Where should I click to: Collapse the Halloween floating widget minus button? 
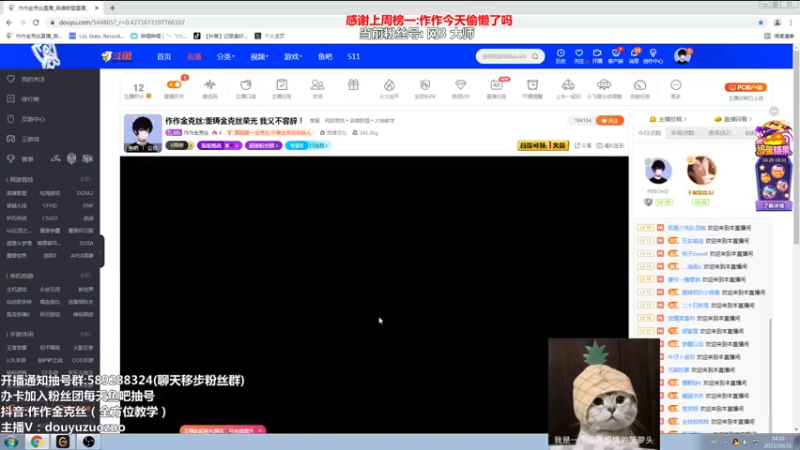(x=774, y=111)
